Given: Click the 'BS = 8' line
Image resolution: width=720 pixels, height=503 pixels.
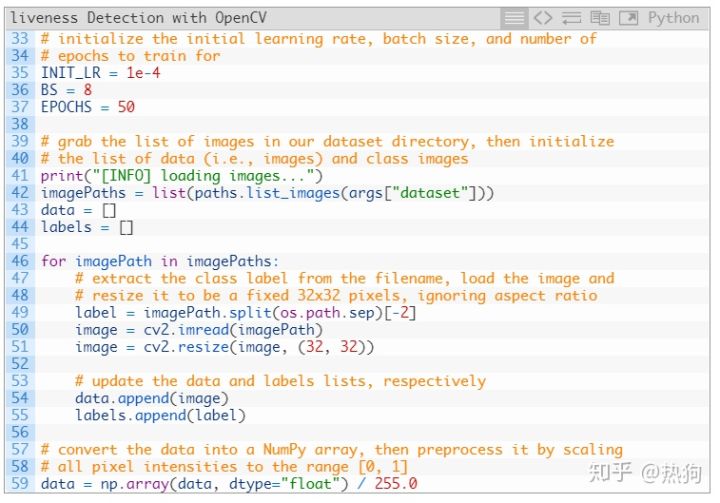Looking at the screenshot, I should [67, 90].
